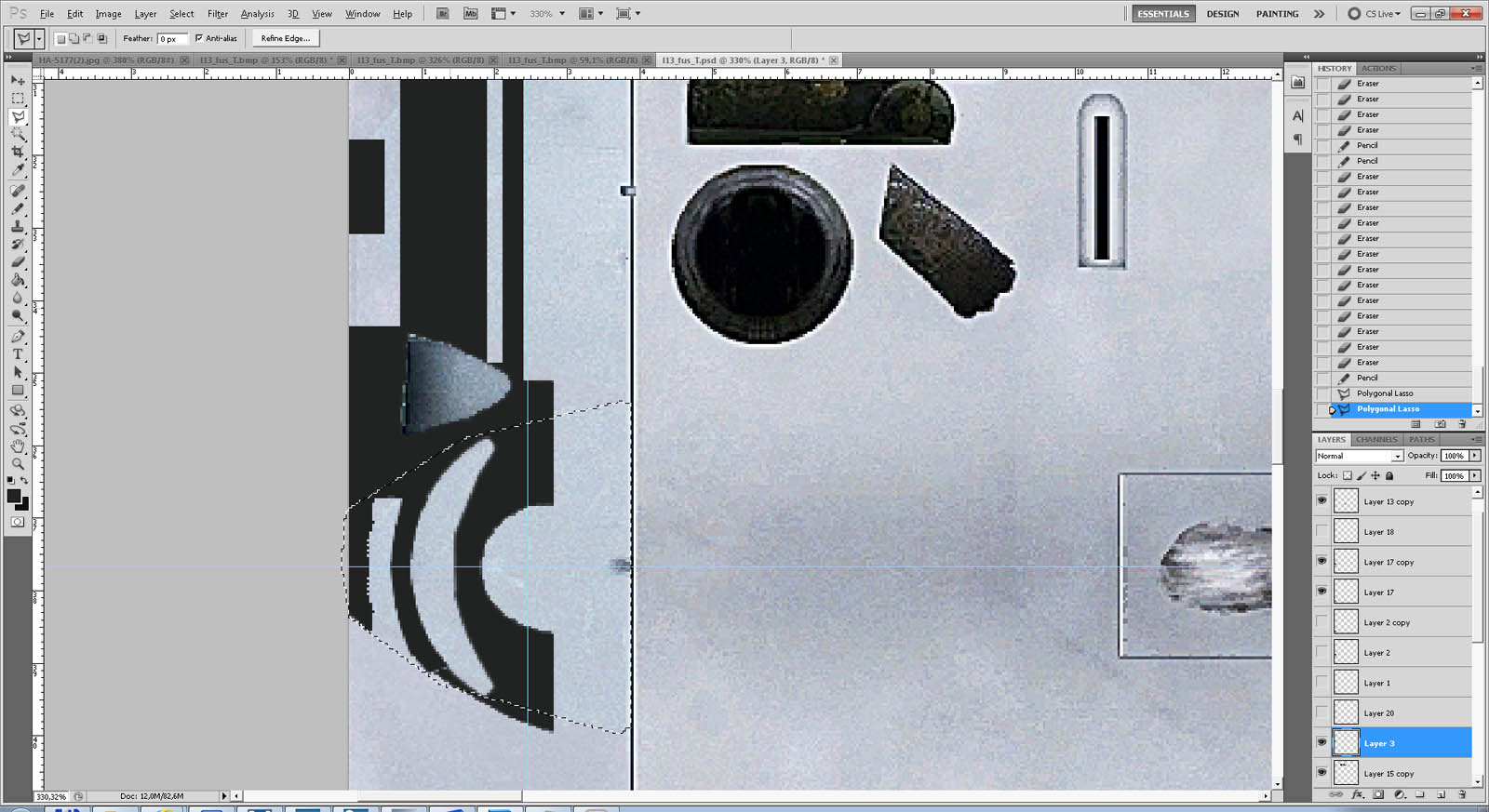Delete layer using the Layers trash icon
The height and width of the screenshot is (812, 1489).
1462,795
